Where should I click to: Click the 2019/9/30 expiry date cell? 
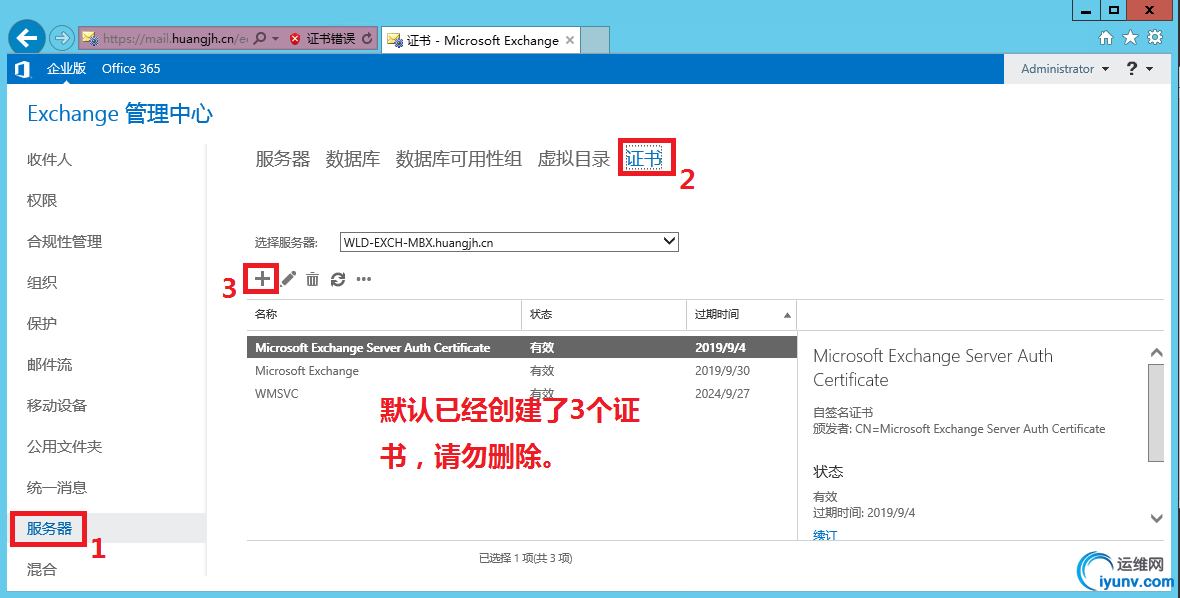coord(722,371)
